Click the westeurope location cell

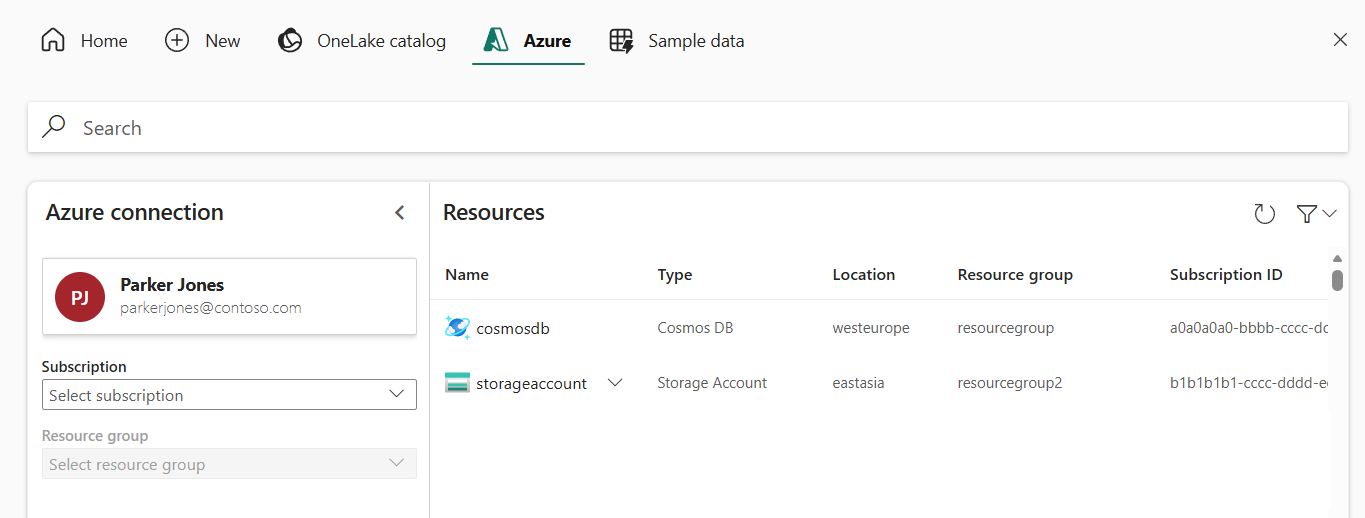click(871, 328)
